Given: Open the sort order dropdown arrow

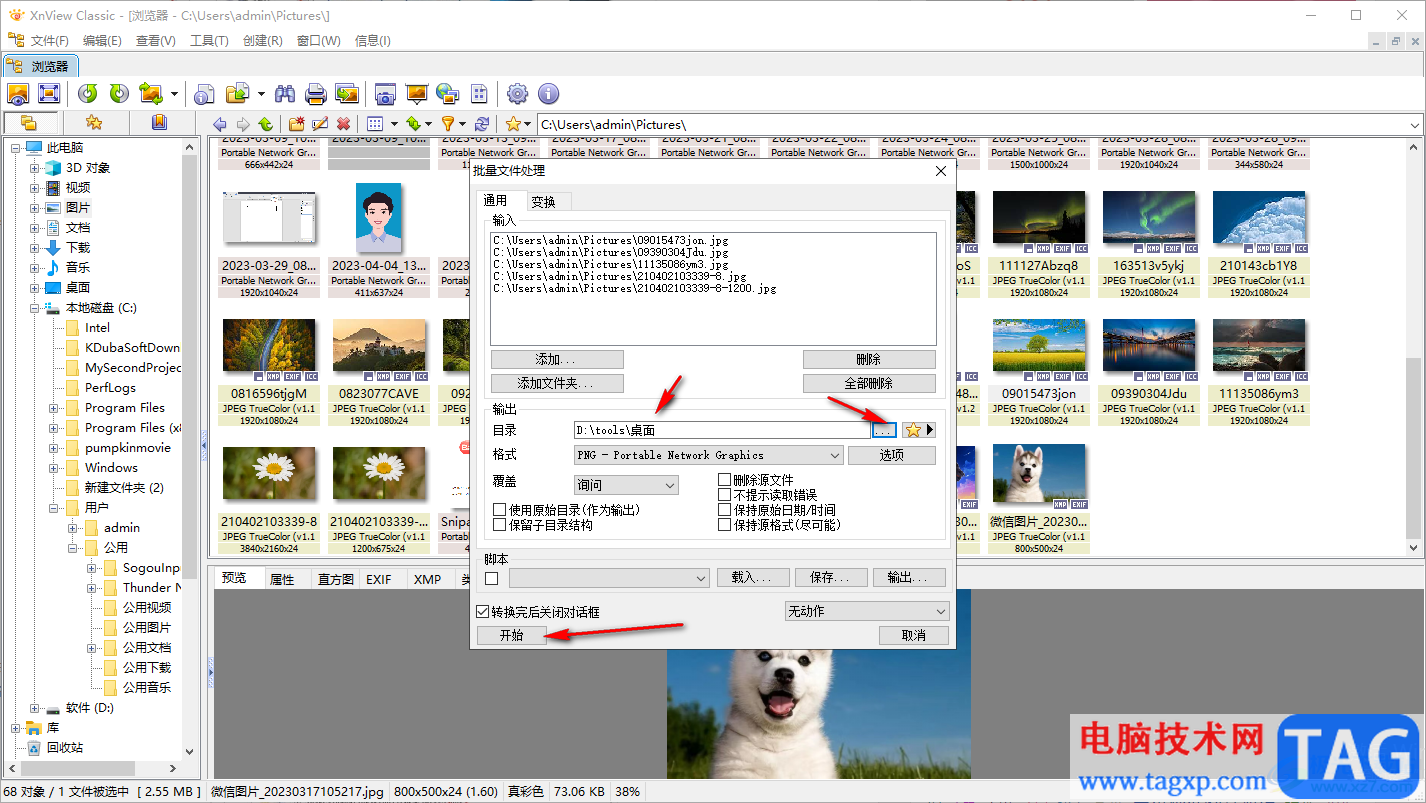Looking at the screenshot, I should (x=427, y=124).
